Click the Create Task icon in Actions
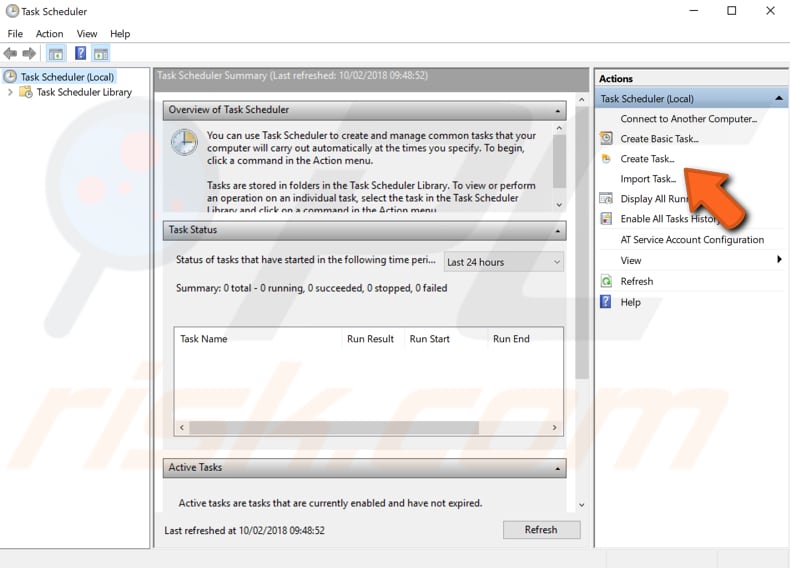 [x=606, y=159]
